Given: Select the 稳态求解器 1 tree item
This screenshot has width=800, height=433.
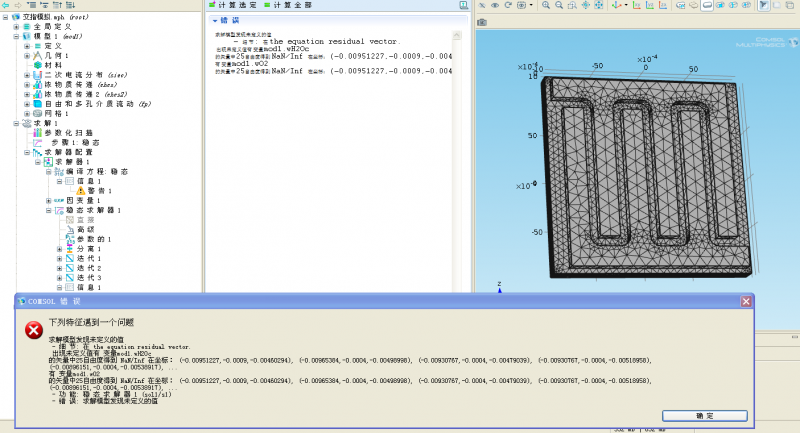Looking at the screenshot, I should [x=91, y=210].
